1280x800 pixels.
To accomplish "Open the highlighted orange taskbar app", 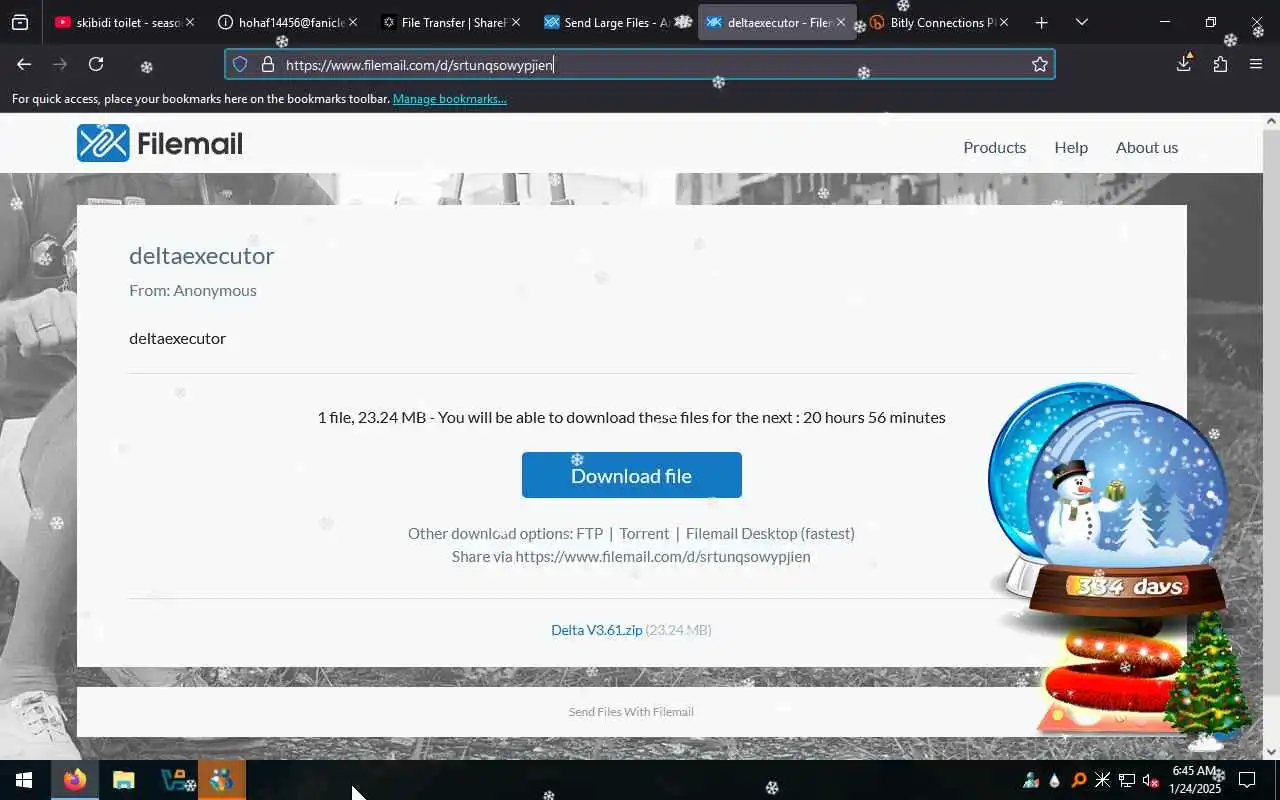I will 222,780.
